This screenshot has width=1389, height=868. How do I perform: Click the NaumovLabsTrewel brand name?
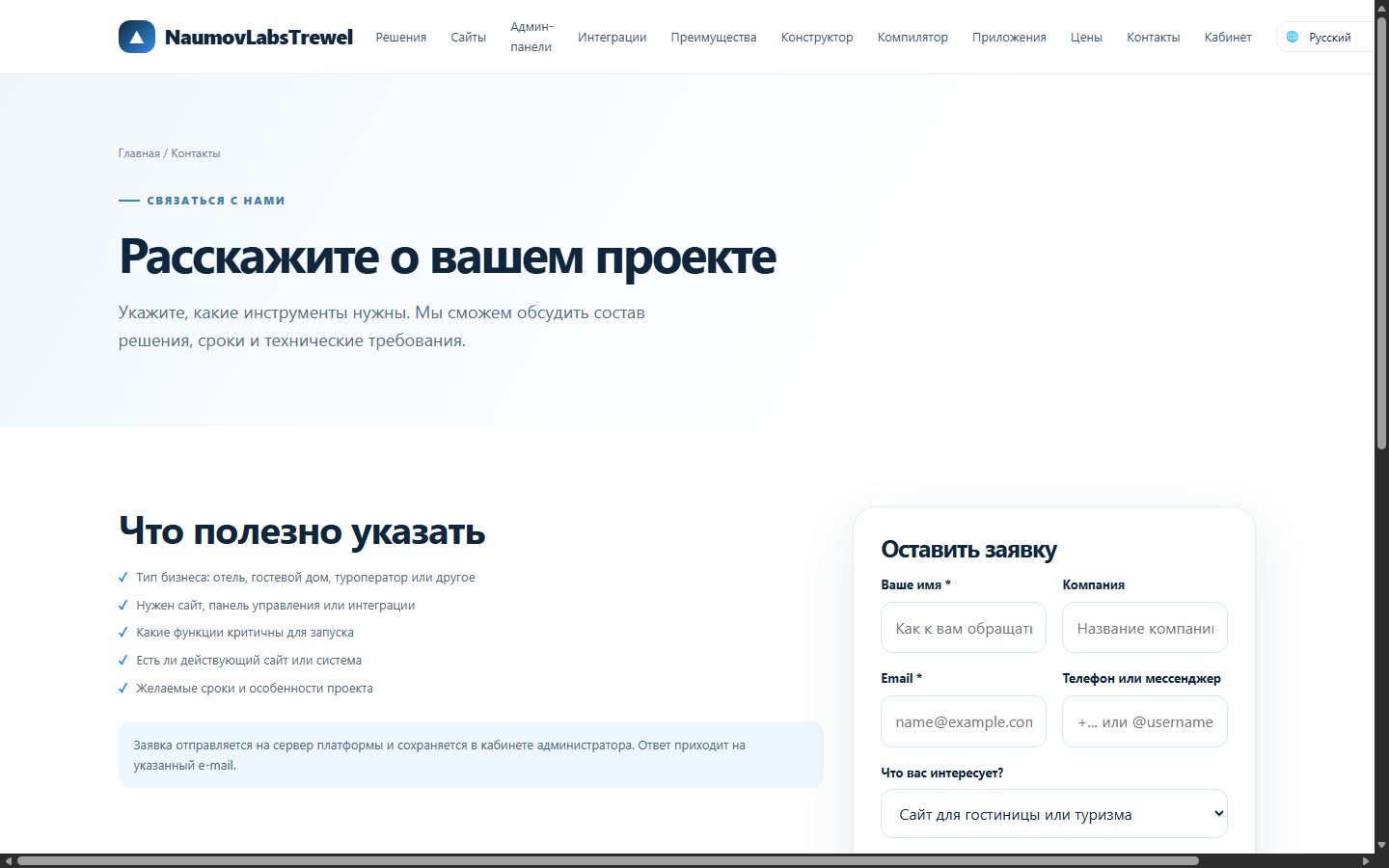pos(259,37)
